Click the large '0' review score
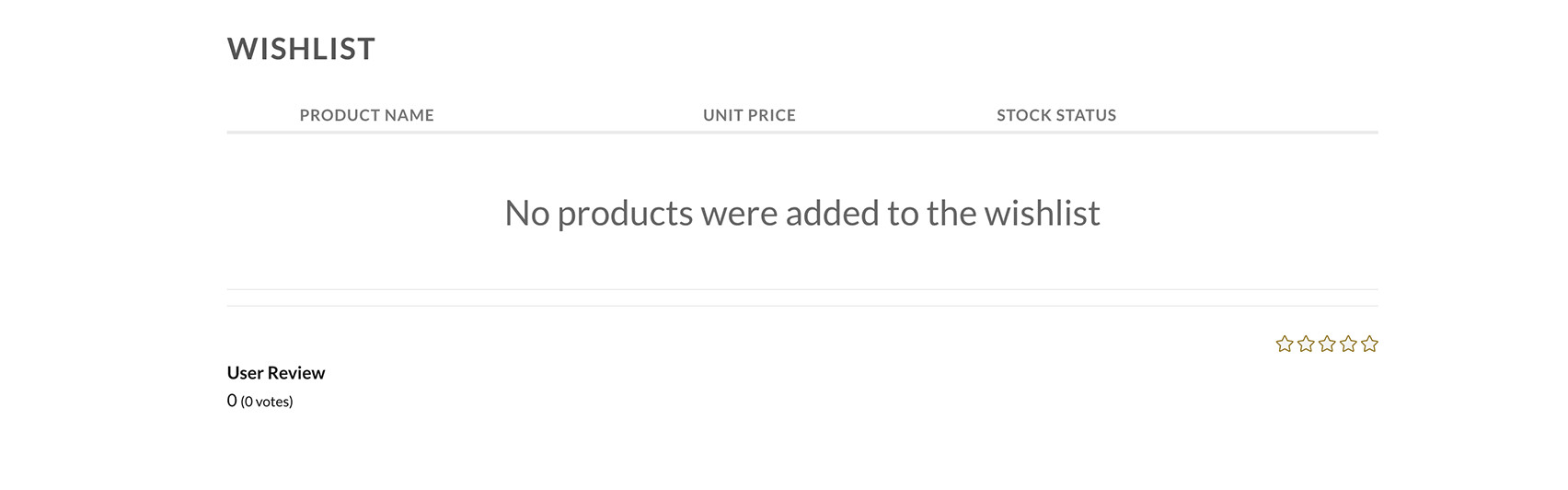Screen dimensions: 1568x490 click(x=232, y=401)
